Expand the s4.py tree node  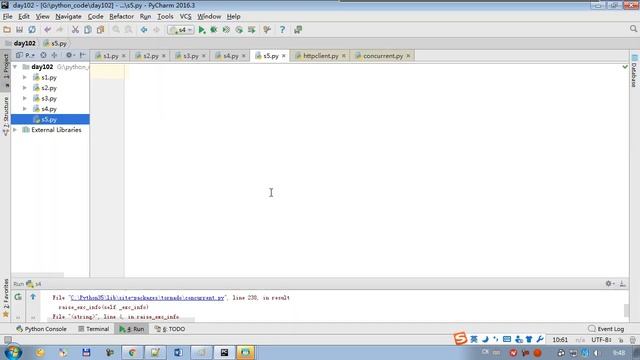tap(25, 109)
